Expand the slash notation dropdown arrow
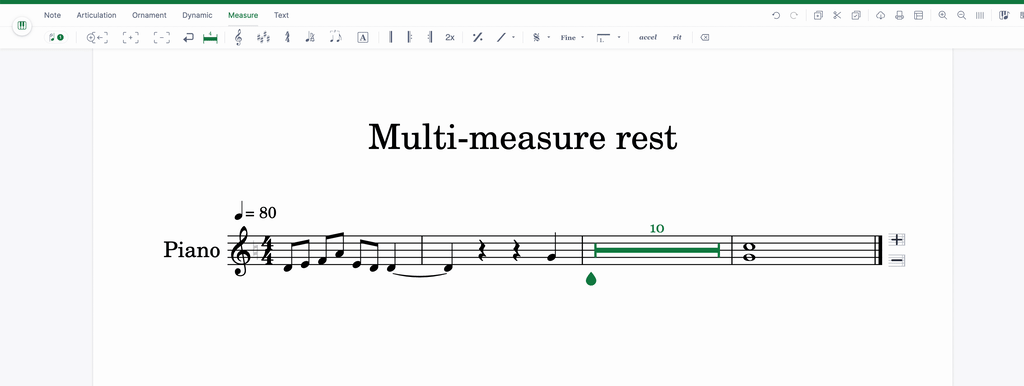Image resolution: width=1024 pixels, height=386 pixels. 513,38
